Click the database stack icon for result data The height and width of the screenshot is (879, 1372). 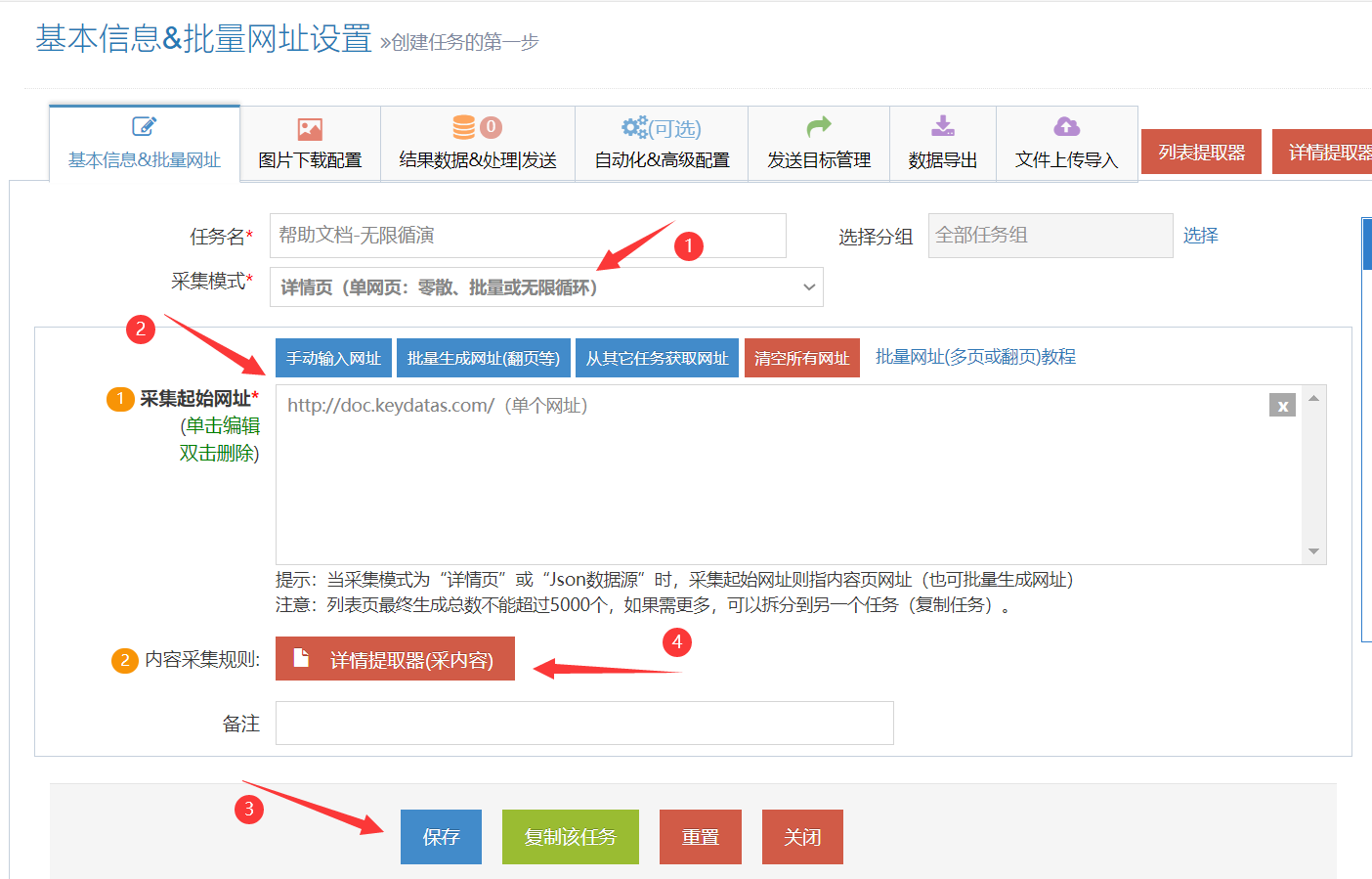tap(464, 127)
